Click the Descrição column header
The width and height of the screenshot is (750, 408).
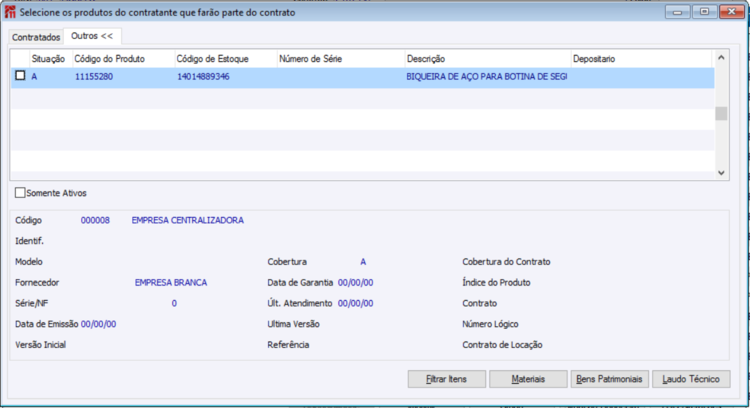(488, 59)
